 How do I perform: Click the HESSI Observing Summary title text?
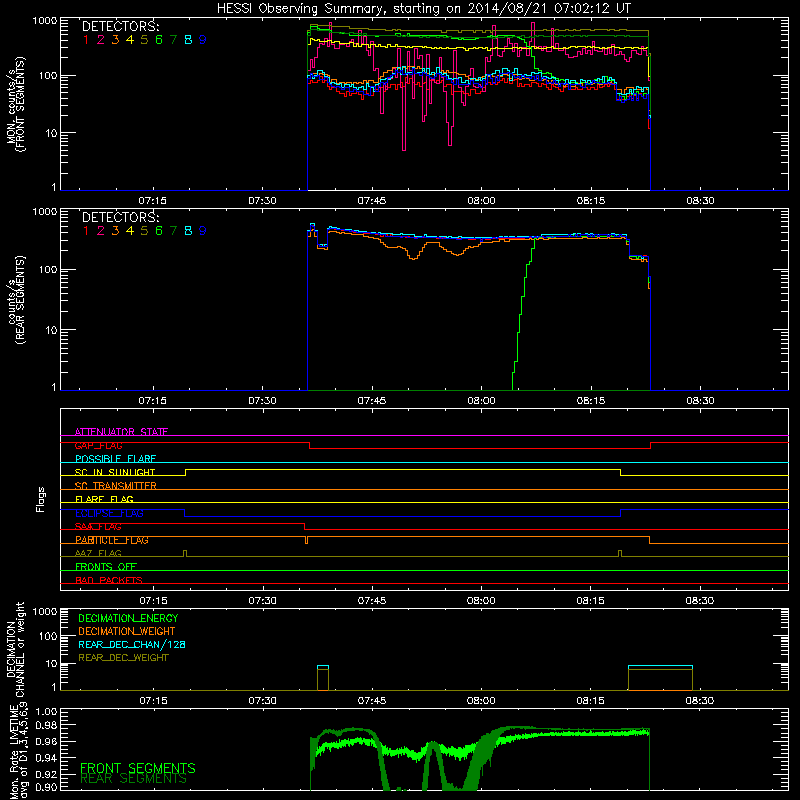(423, 9)
